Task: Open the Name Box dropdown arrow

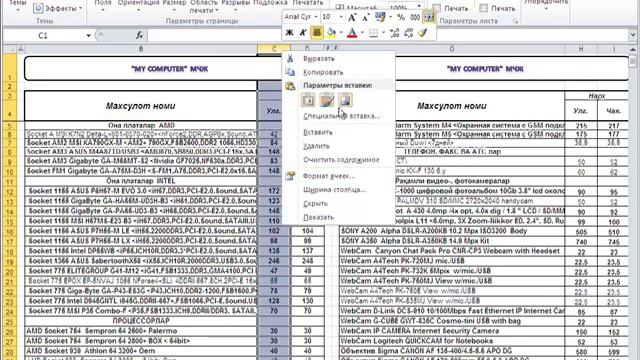Action: tap(88, 36)
